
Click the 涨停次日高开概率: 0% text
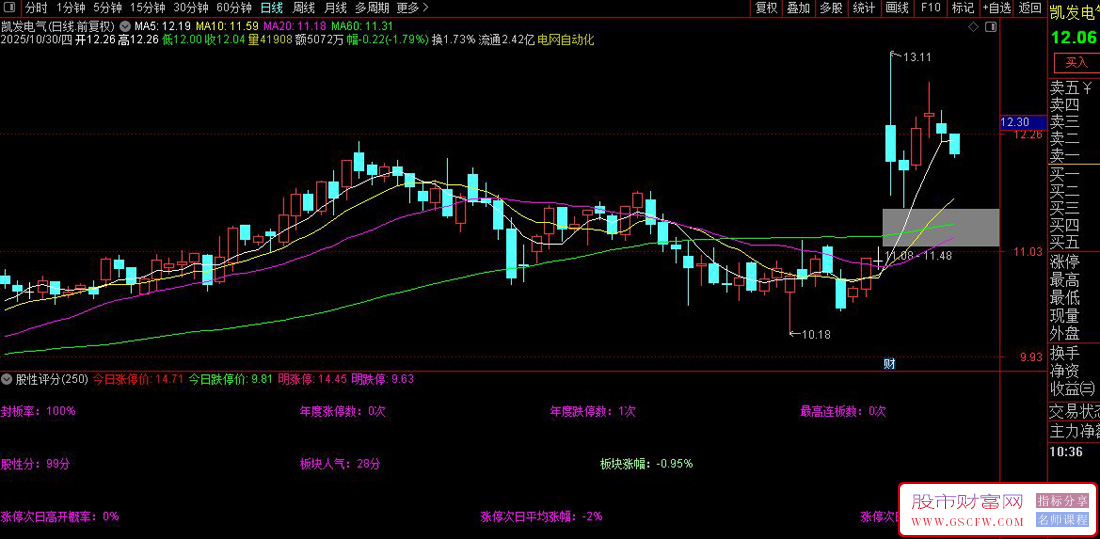tap(60, 517)
